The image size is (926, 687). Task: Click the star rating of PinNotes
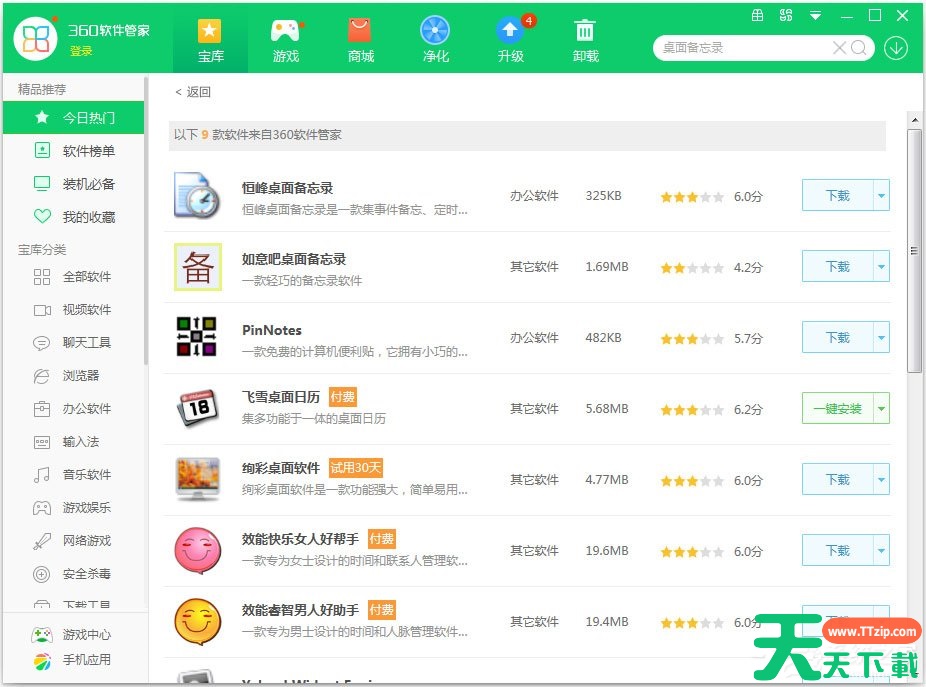[x=692, y=339]
